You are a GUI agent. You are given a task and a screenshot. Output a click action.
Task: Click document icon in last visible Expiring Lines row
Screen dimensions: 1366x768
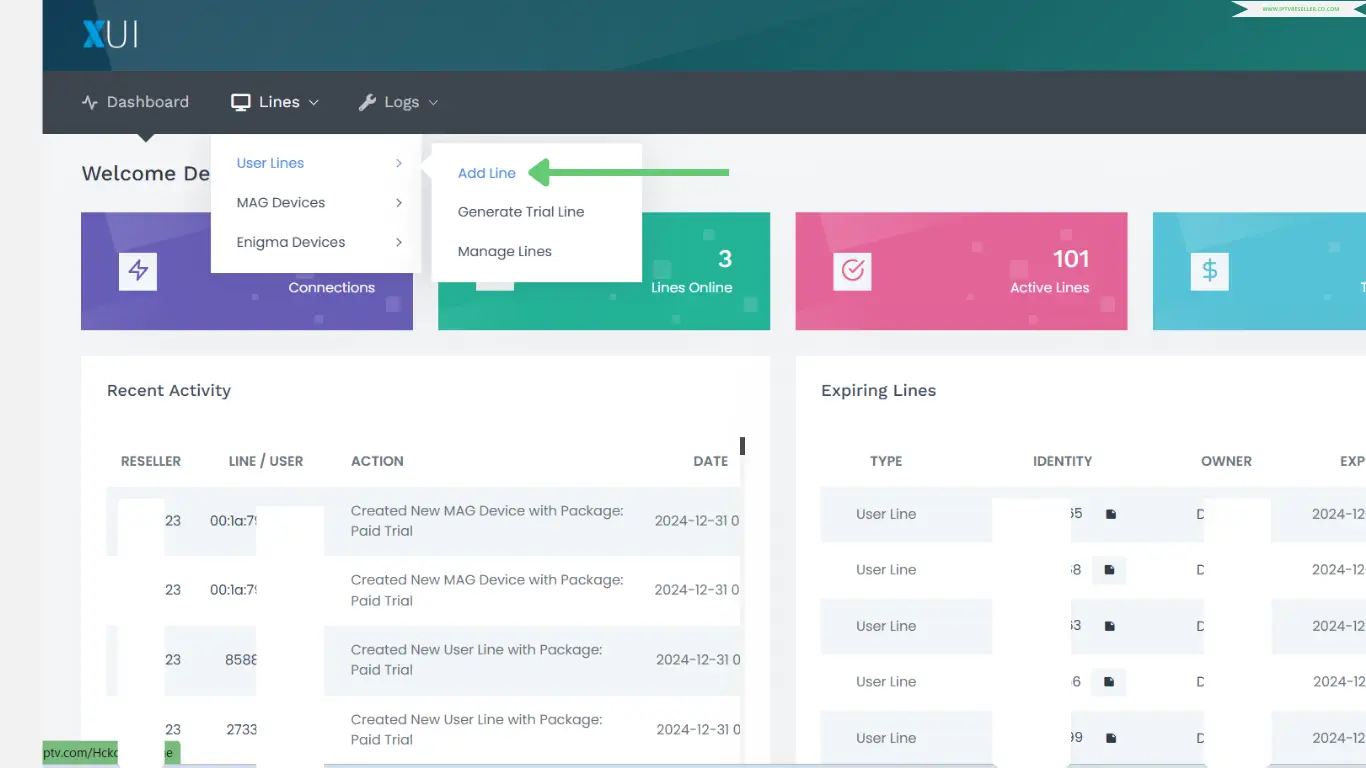point(1110,738)
